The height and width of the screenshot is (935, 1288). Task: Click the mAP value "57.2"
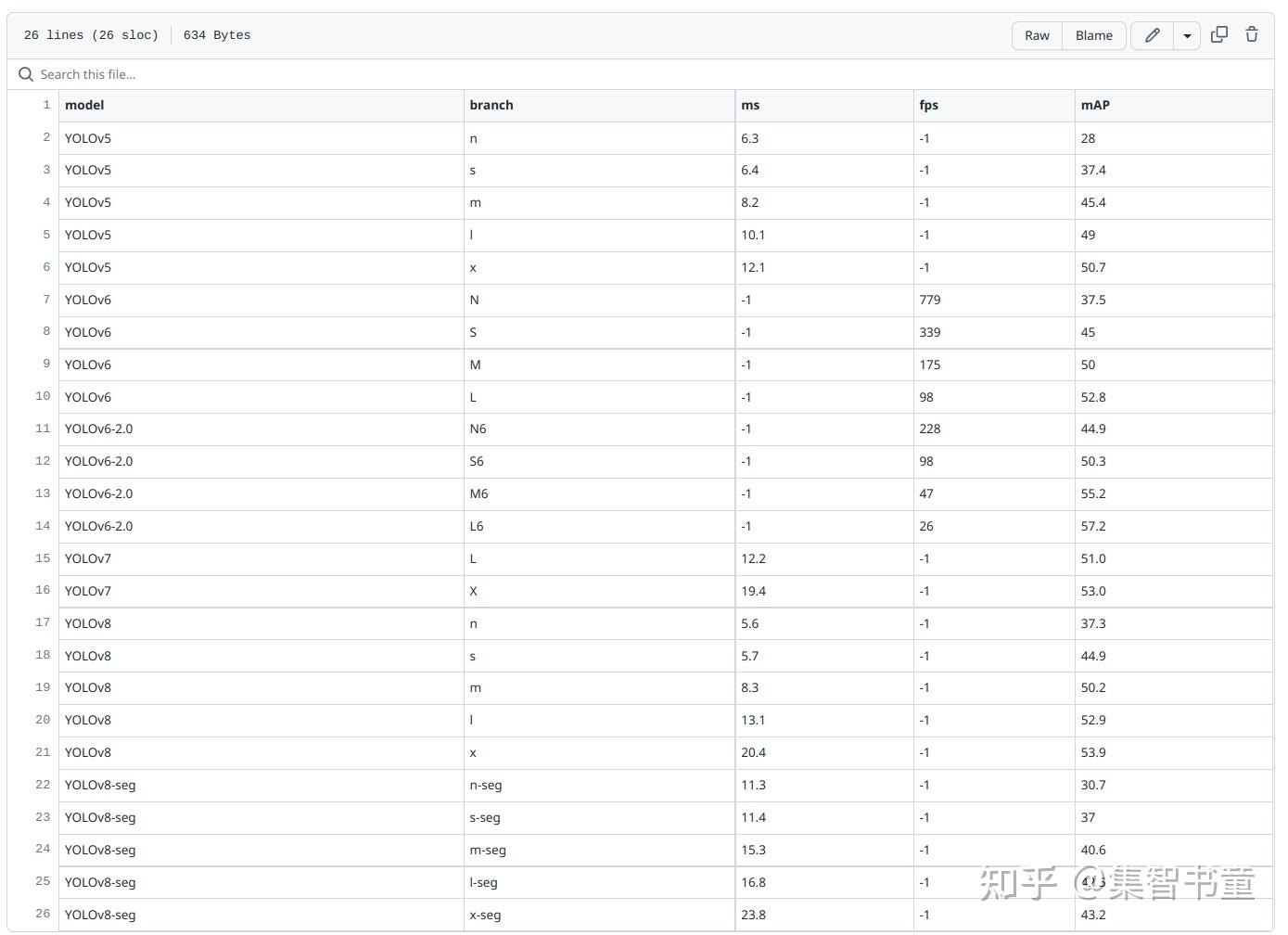tap(1093, 526)
